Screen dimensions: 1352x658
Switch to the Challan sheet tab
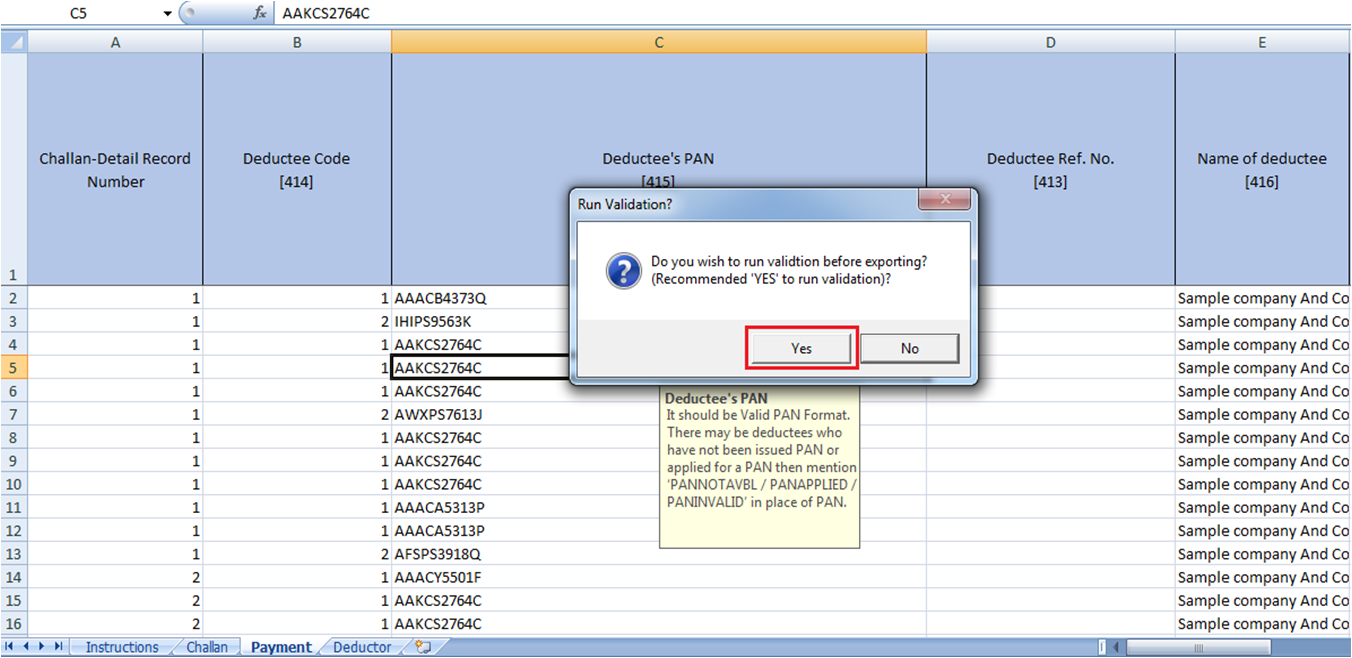pos(205,647)
